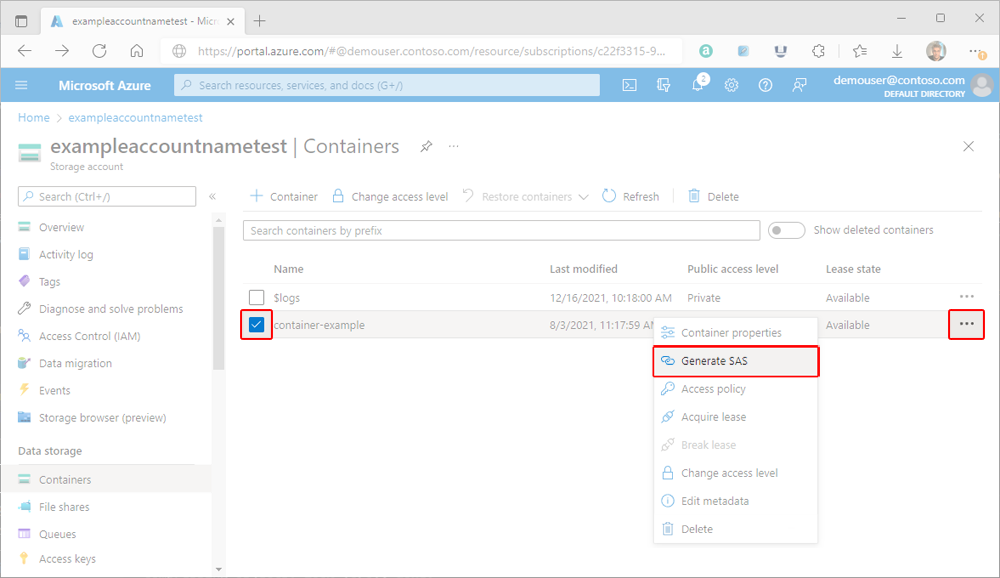This screenshot has width=1000, height=578.
Task: Focus the left menu Search (Ctrl+/) box
Action: pyautogui.click(x=107, y=196)
